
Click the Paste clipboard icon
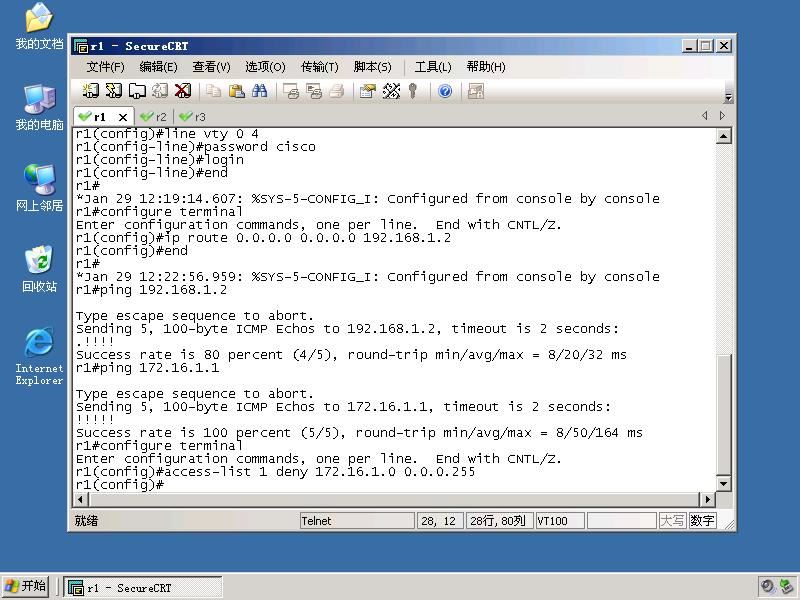point(236,91)
